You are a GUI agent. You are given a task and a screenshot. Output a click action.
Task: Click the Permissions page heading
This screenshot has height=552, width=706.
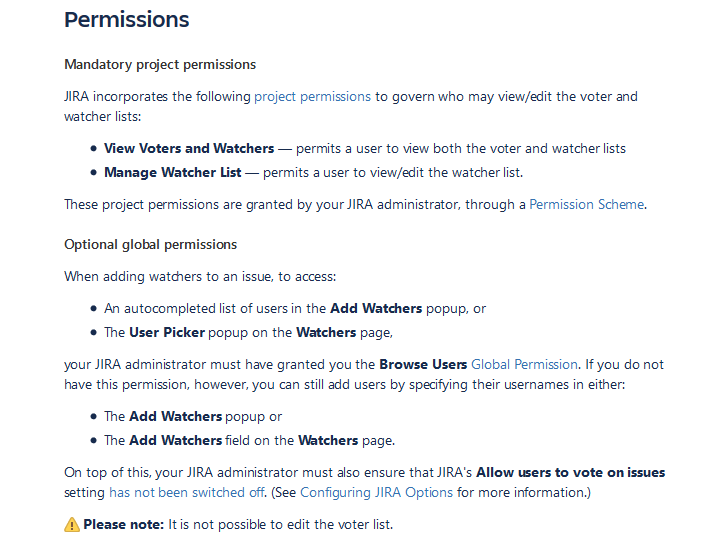127,19
